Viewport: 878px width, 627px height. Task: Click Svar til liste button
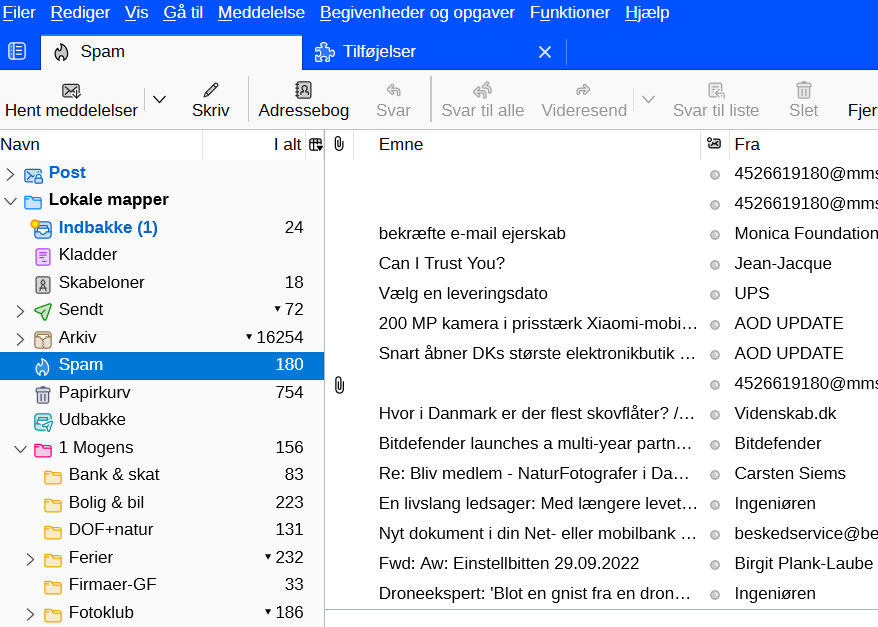(716, 100)
